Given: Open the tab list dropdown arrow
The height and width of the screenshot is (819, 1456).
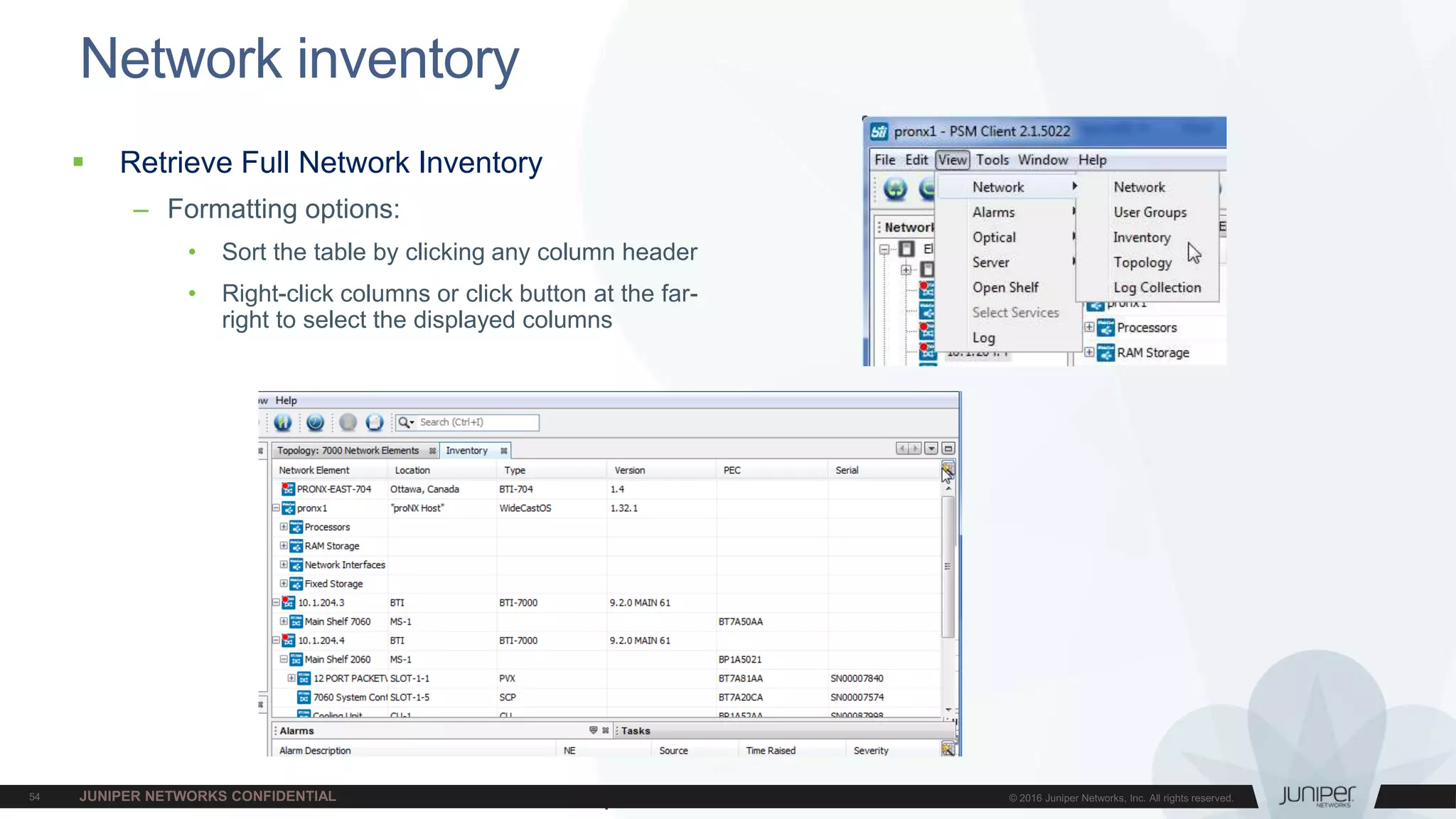Looking at the screenshot, I should (931, 449).
